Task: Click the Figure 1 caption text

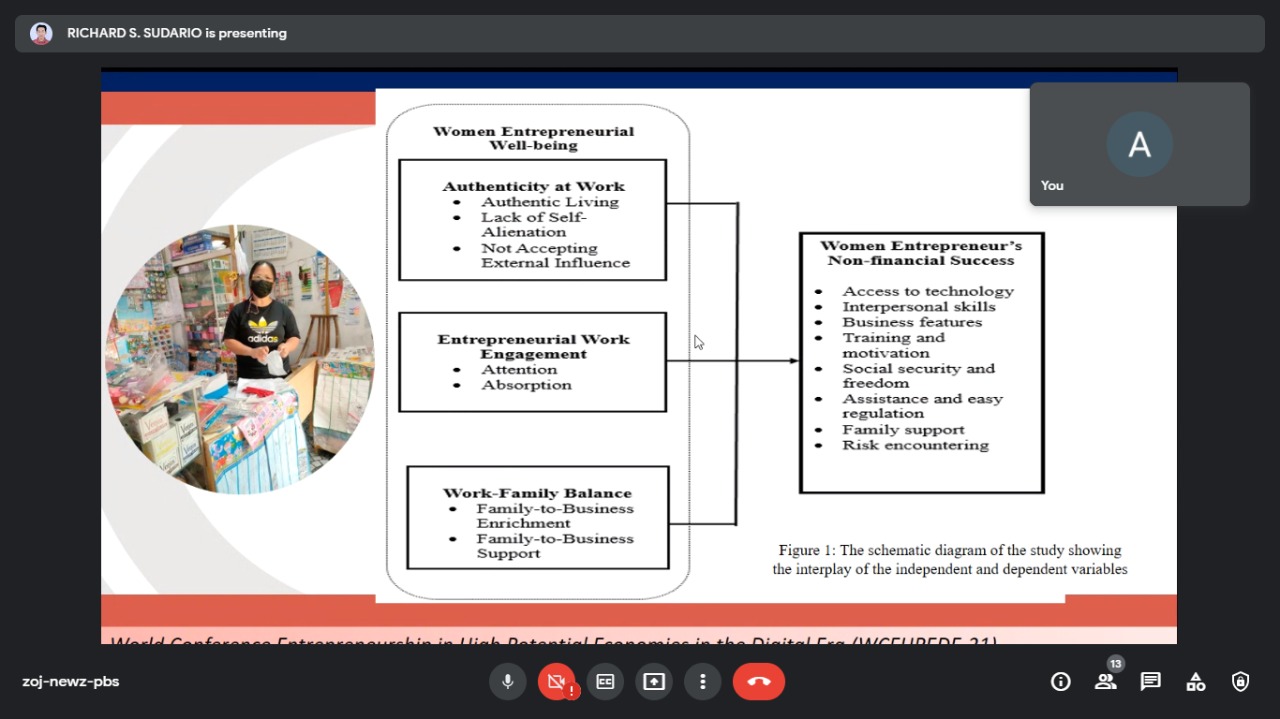Action: click(950, 560)
